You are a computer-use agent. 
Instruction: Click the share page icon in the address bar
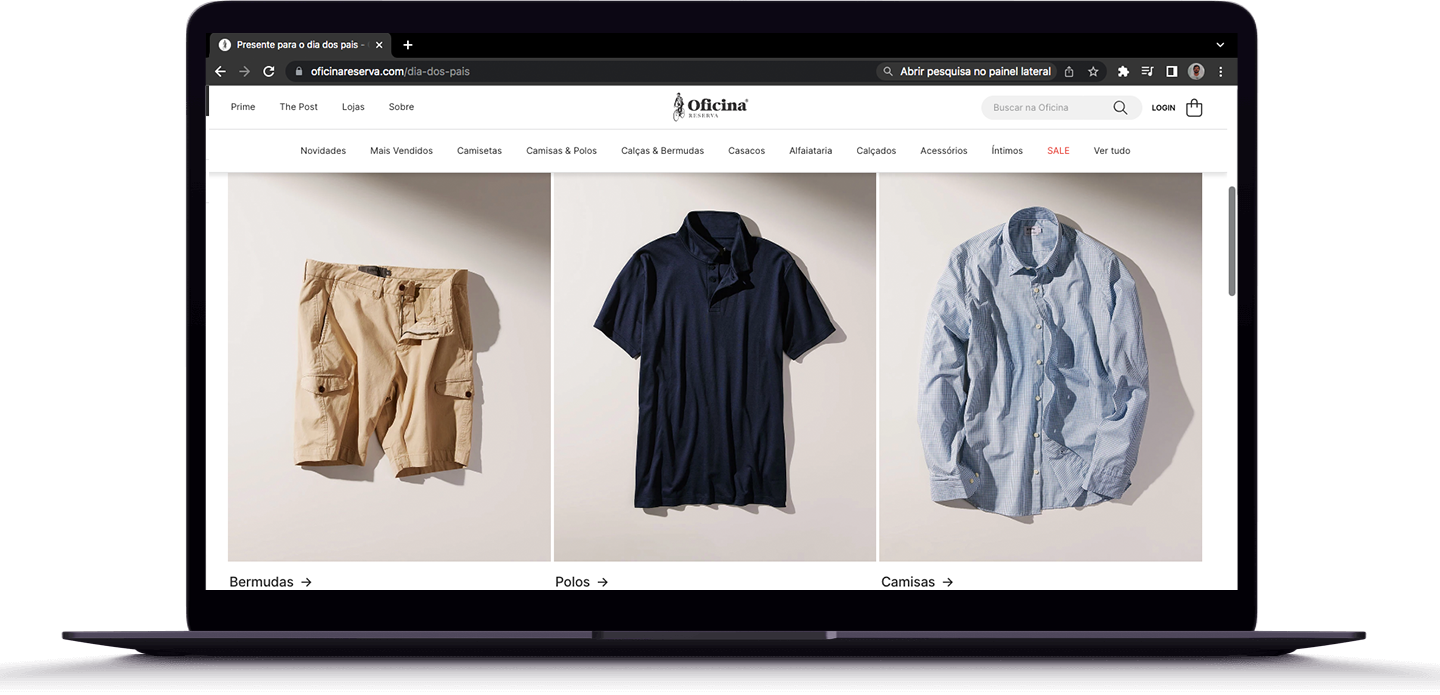point(1069,72)
